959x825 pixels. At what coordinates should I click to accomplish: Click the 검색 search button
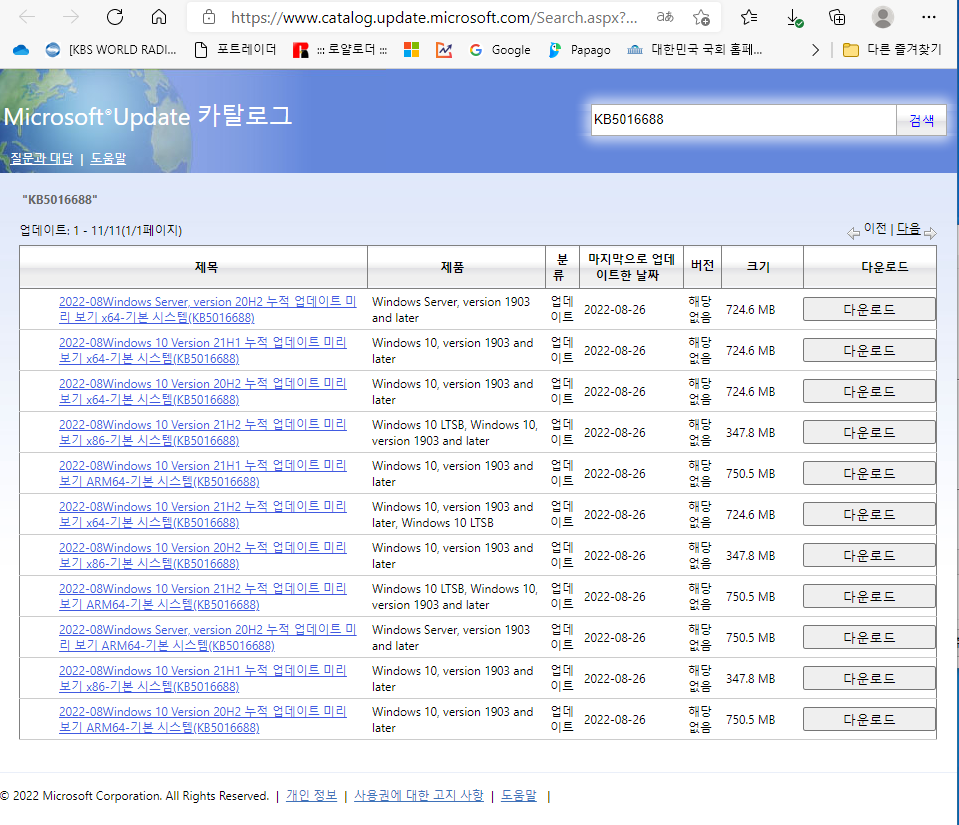921,120
